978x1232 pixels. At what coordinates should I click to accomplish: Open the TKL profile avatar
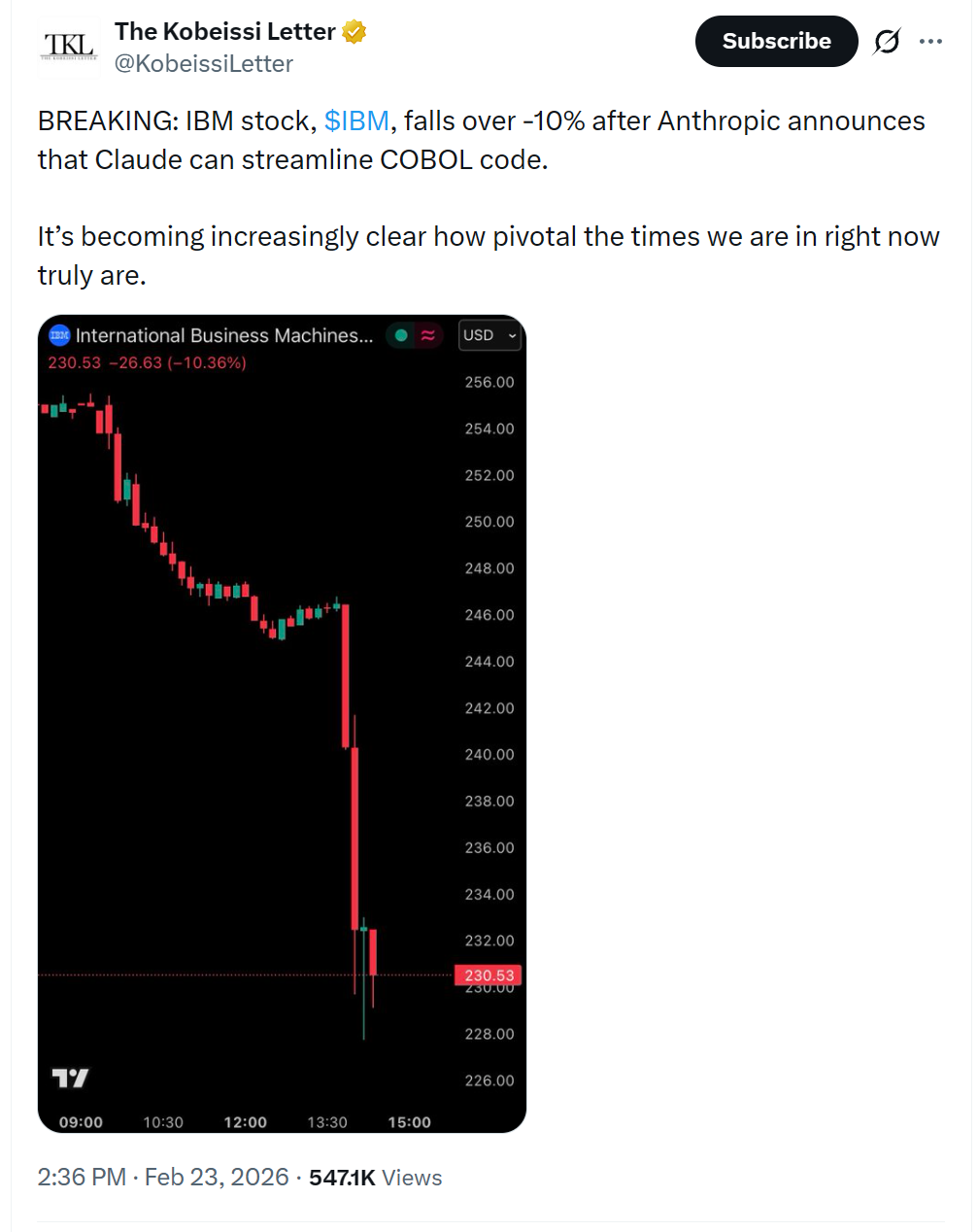click(68, 47)
